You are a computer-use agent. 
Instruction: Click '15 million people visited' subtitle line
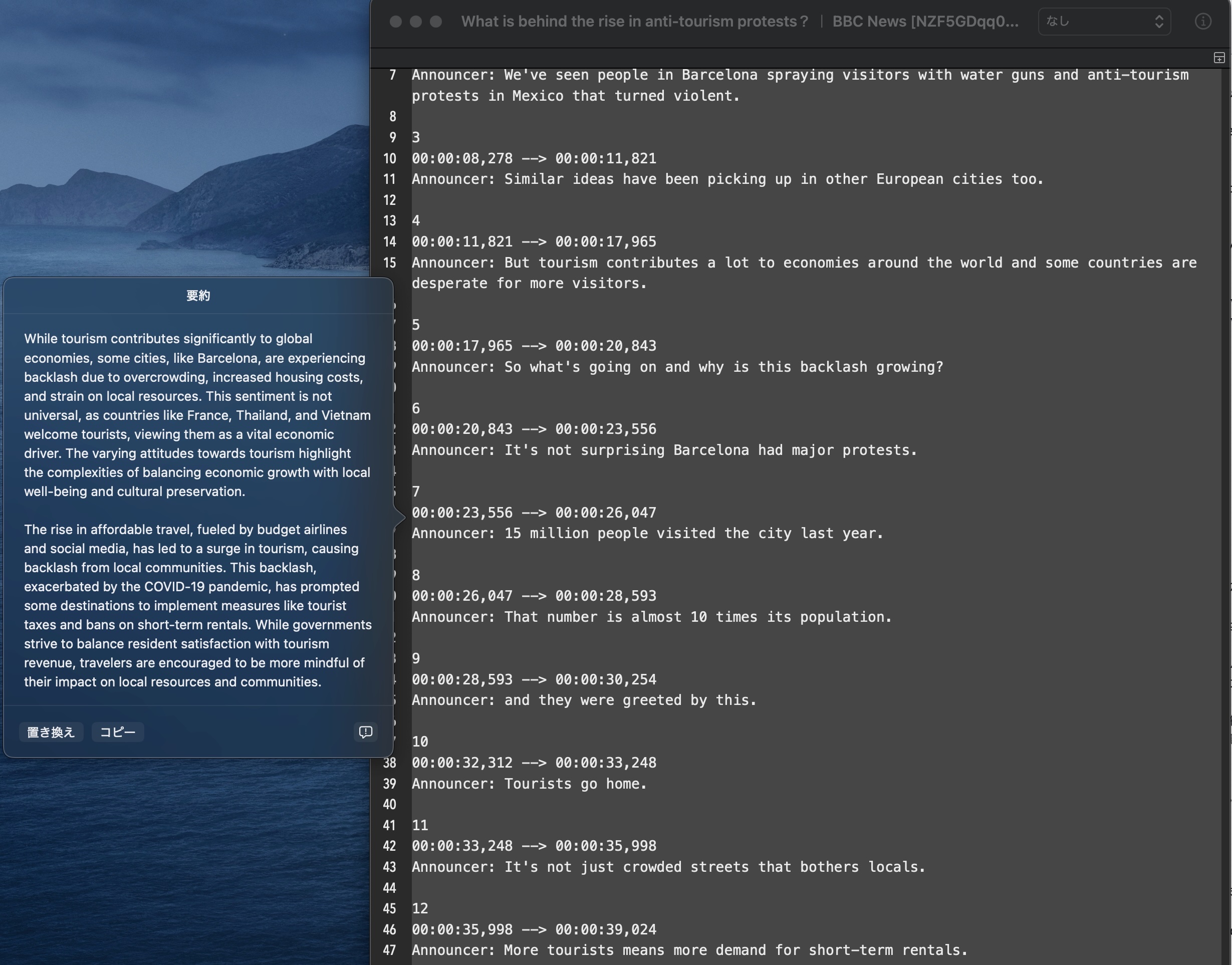[x=646, y=533]
